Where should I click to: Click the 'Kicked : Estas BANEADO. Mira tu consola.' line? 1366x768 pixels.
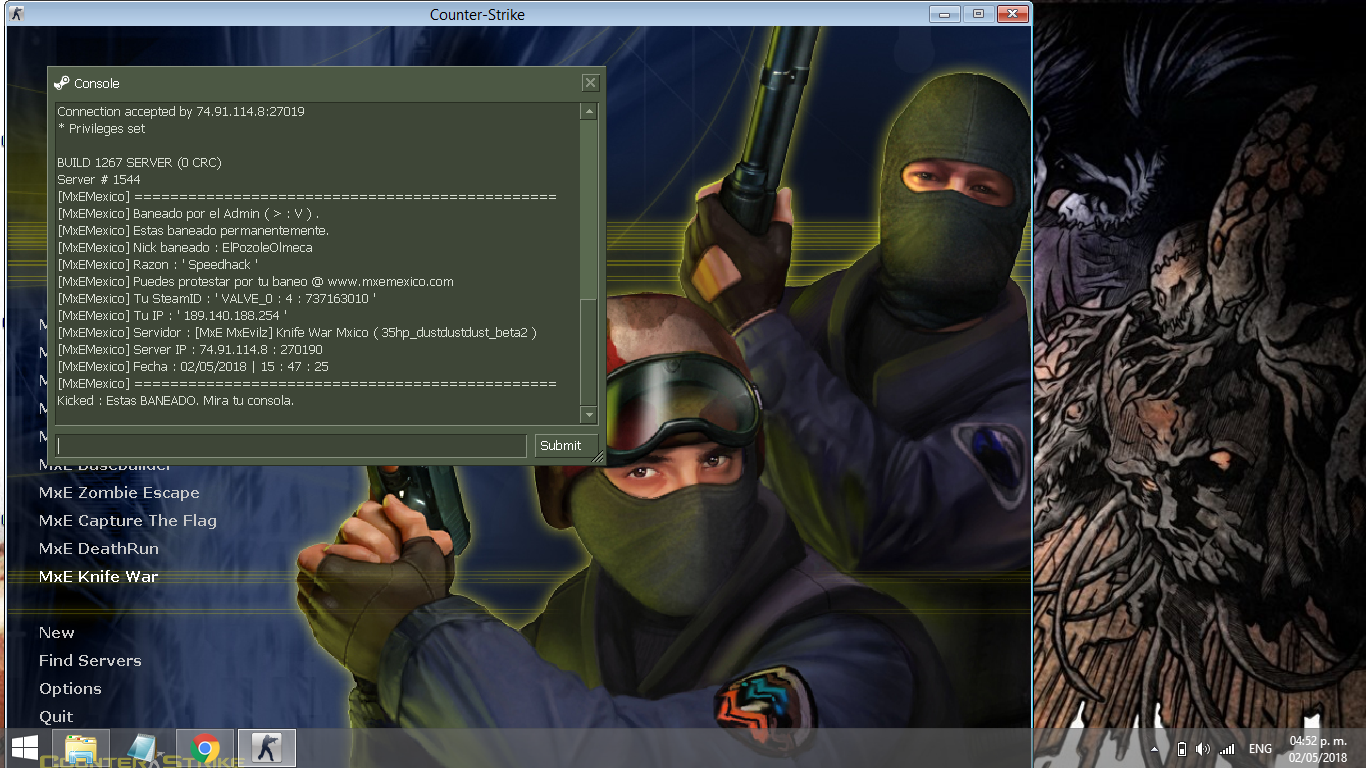tap(176, 401)
